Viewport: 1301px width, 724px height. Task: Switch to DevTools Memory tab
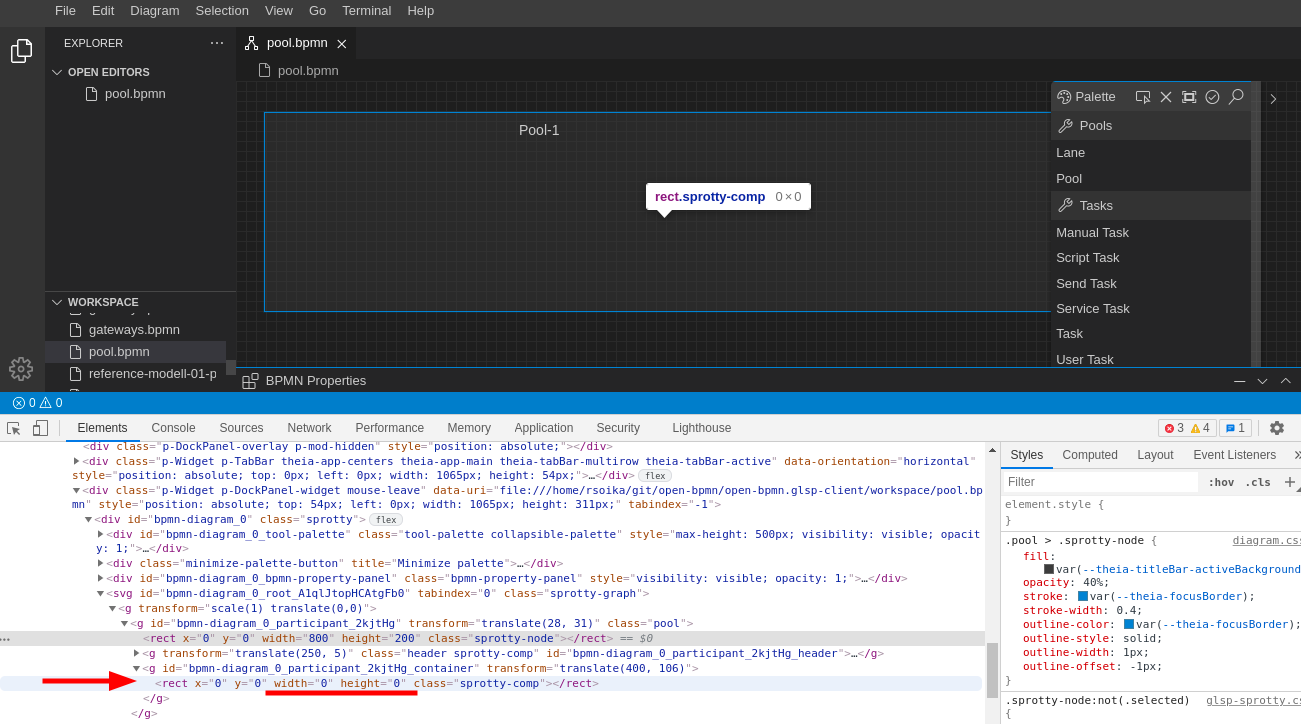[469, 428]
